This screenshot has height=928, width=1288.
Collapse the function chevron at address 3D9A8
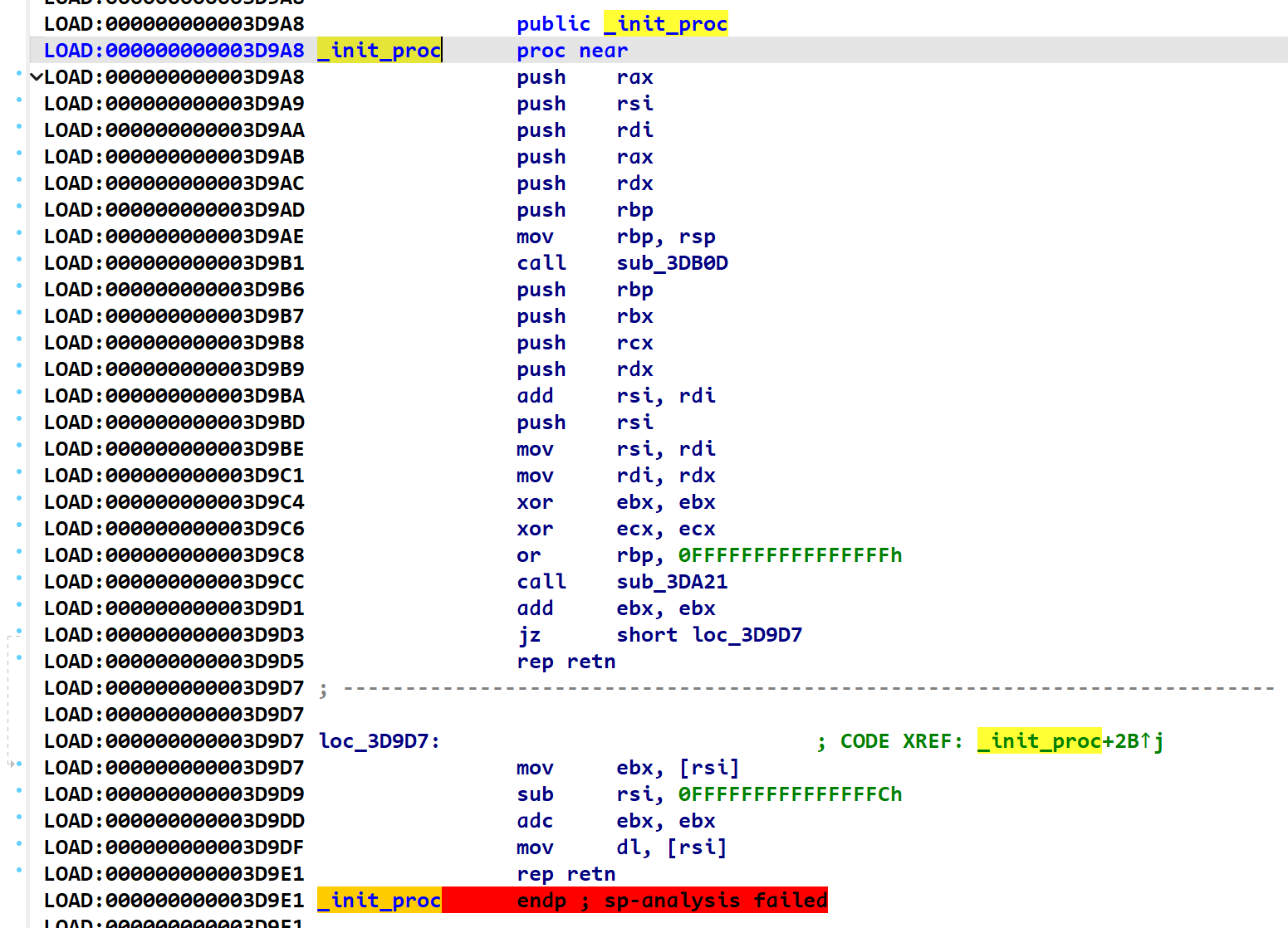click(36, 77)
